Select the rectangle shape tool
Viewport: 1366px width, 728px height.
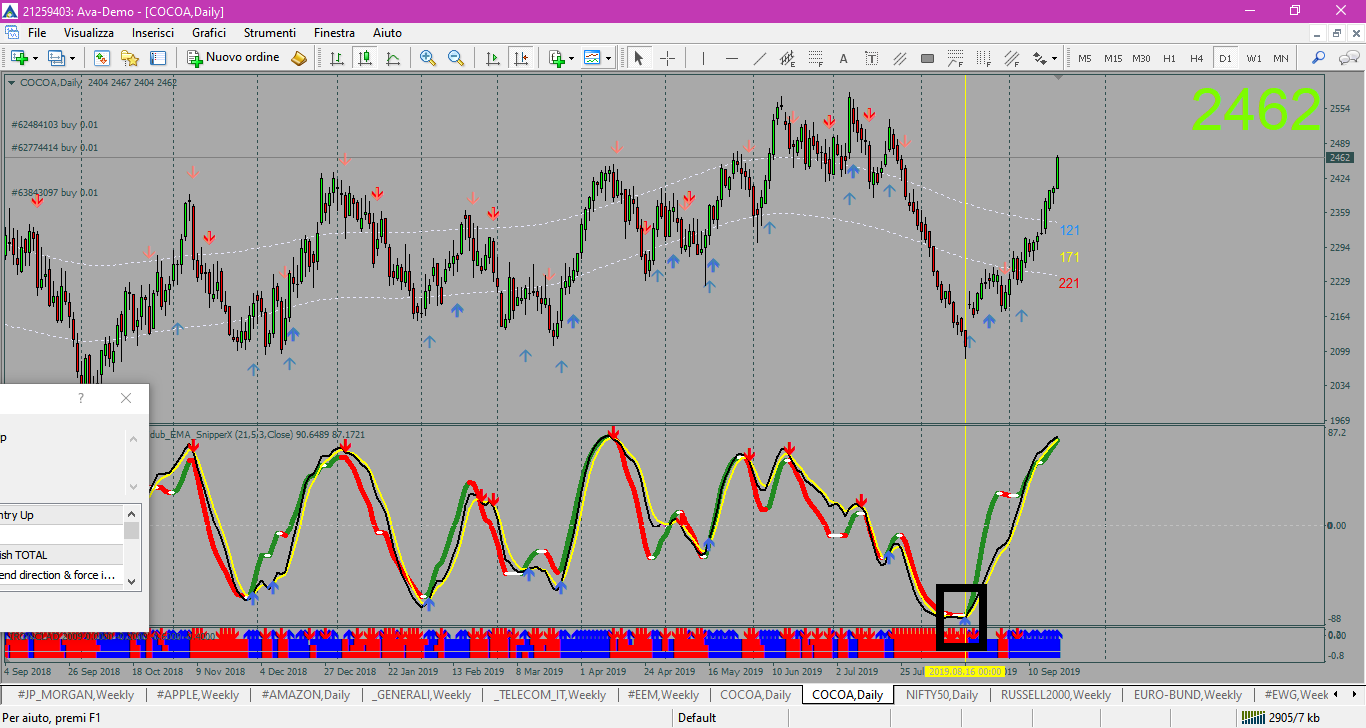coord(928,58)
